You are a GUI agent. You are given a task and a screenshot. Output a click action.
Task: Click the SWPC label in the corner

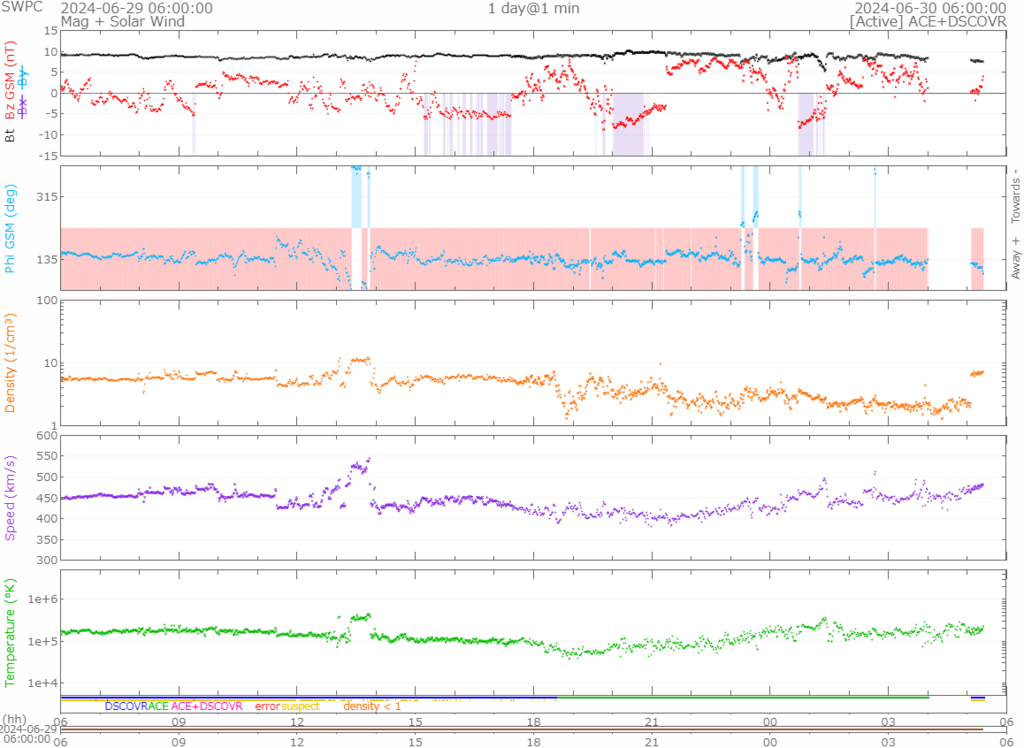click(21, 7)
